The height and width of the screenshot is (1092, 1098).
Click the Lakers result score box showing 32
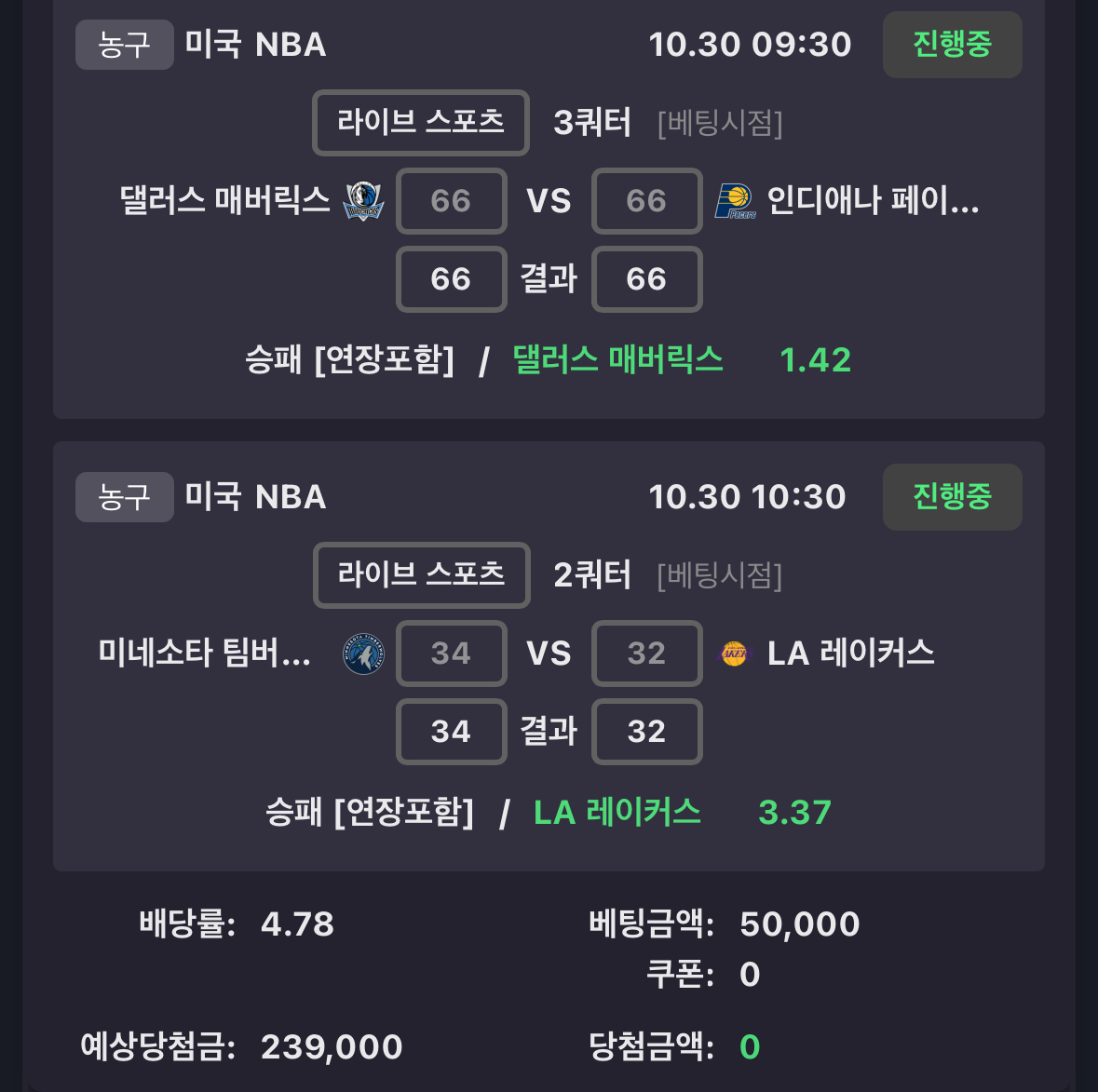pyautogui.click(x=646, y=732)
